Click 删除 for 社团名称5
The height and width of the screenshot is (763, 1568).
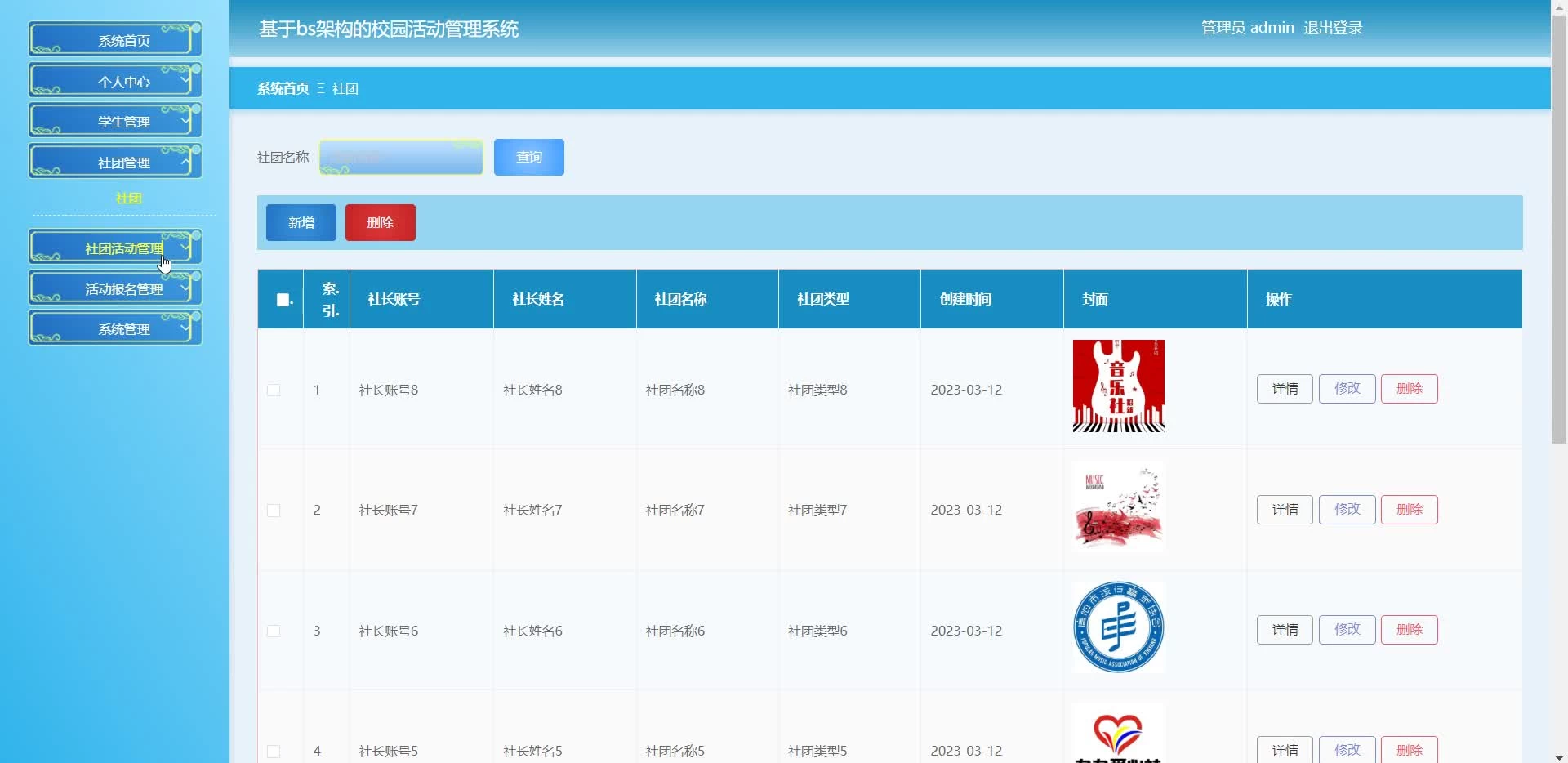click(1410, 750)
